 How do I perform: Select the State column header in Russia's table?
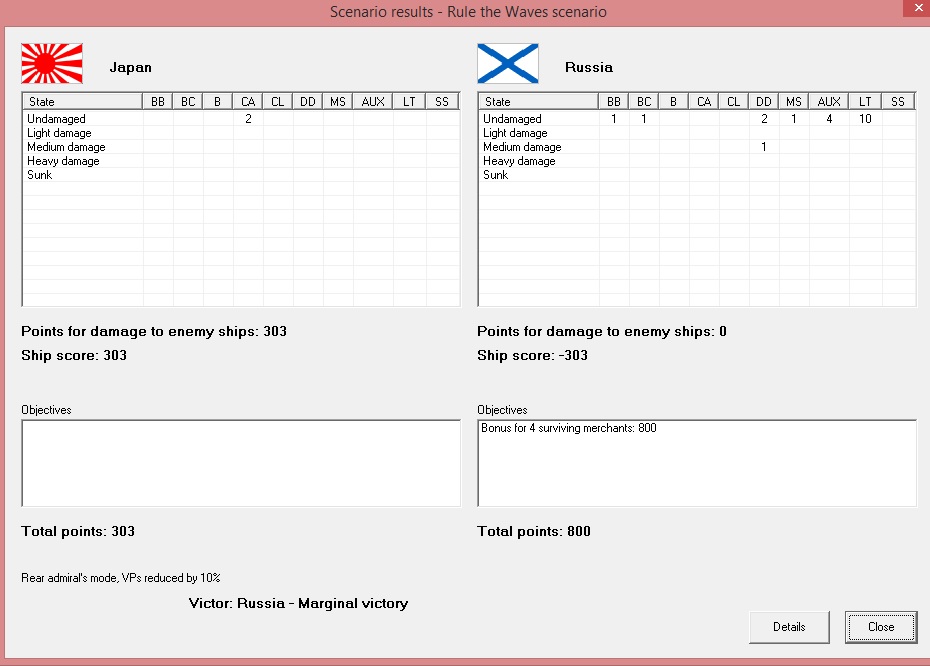[539, 101]
